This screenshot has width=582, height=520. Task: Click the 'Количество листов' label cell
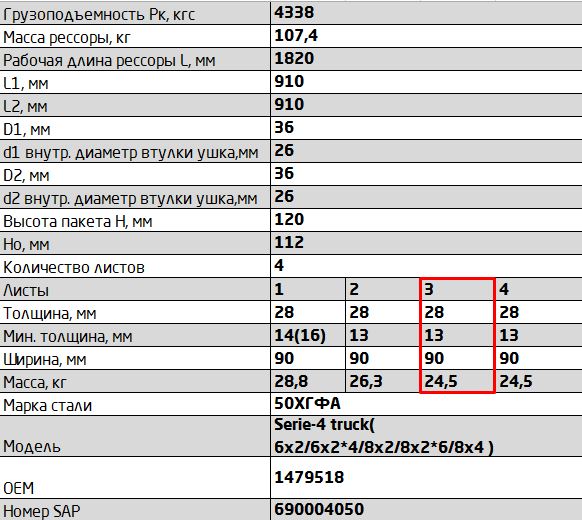point(135,266)
